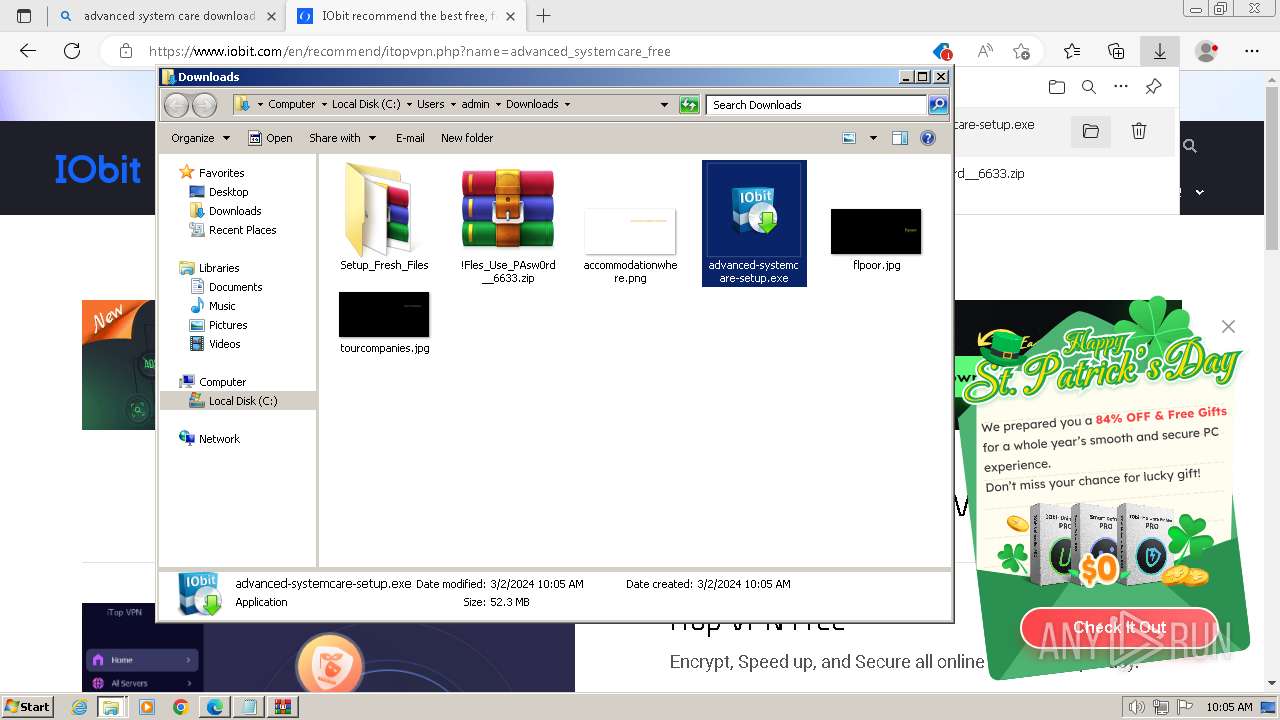This screenshot has height=720, width=1280.
Task: Open the view options dropdown arrow
Action: pos(873,138)
